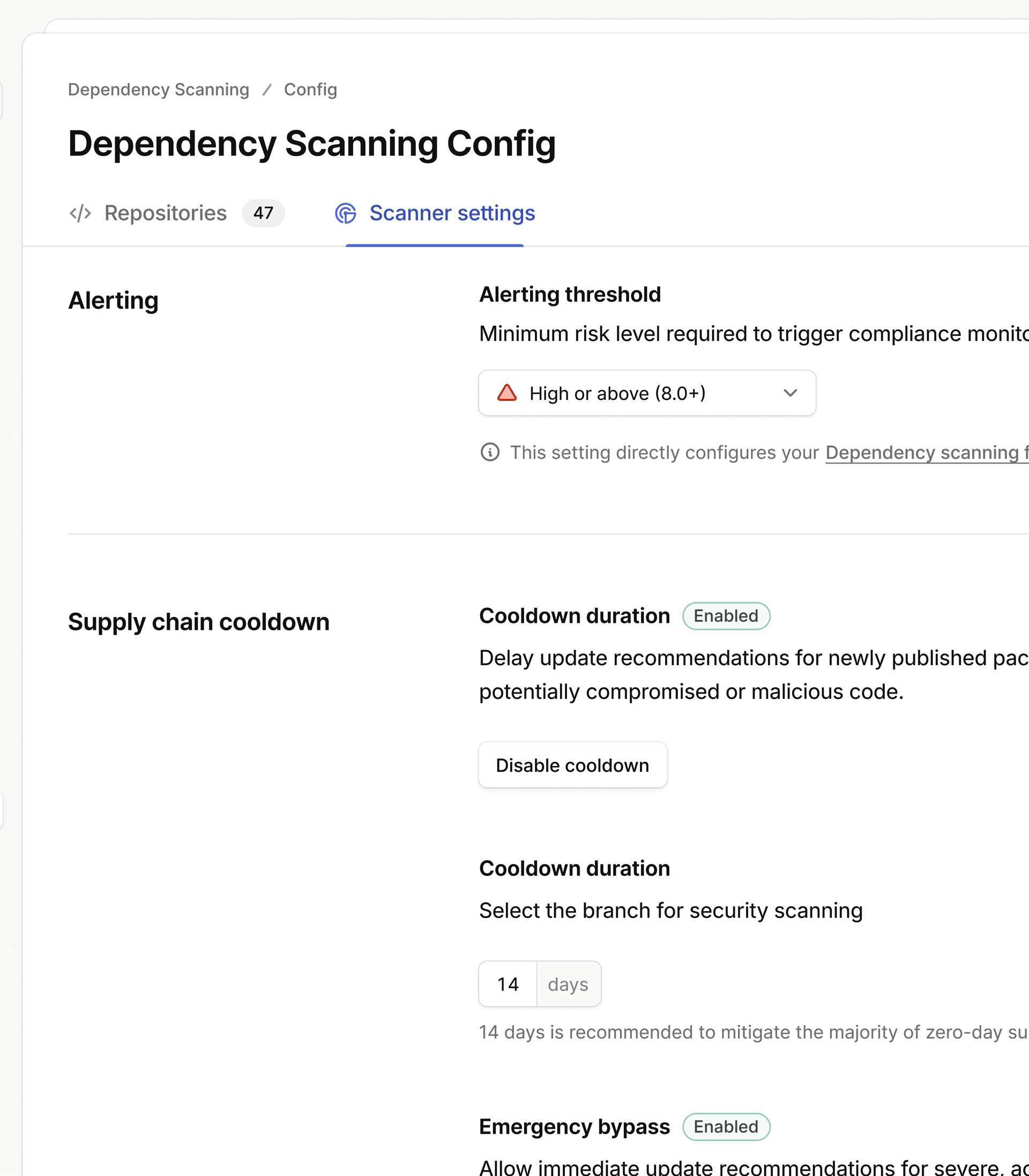Click the "47" repository count badge
Screen dimensions: 1029x1176
[x=264, y=213]
